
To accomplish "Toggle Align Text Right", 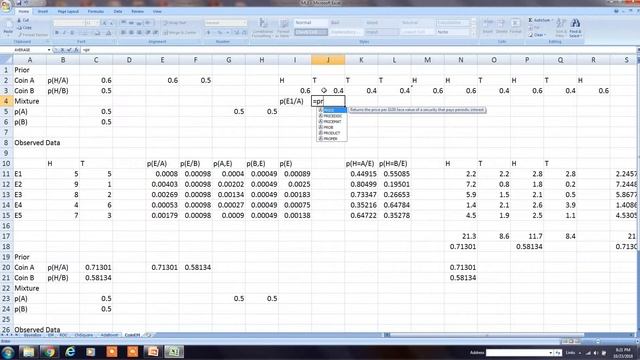I will (x=139, y=33).
